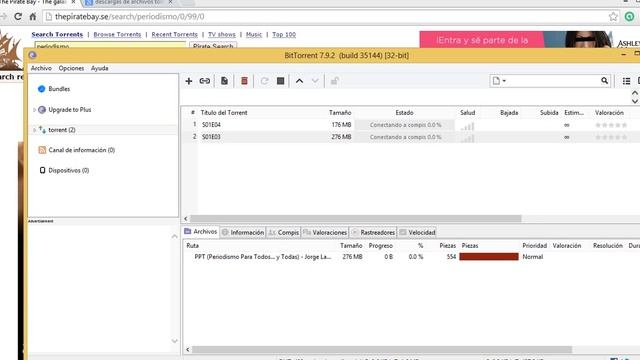Select Canal de información (0)
The width and height of the screenshot is (640, 360).
click(82, 150)
